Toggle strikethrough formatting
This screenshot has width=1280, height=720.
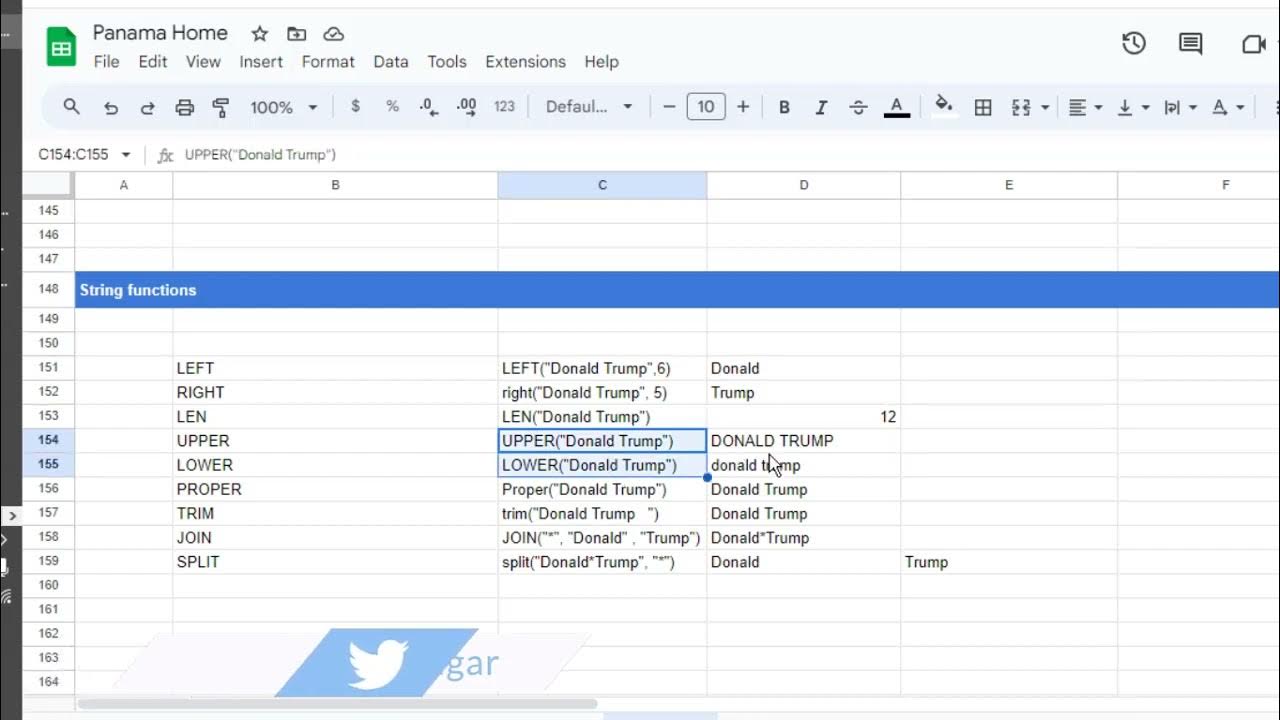pos(858,107)
